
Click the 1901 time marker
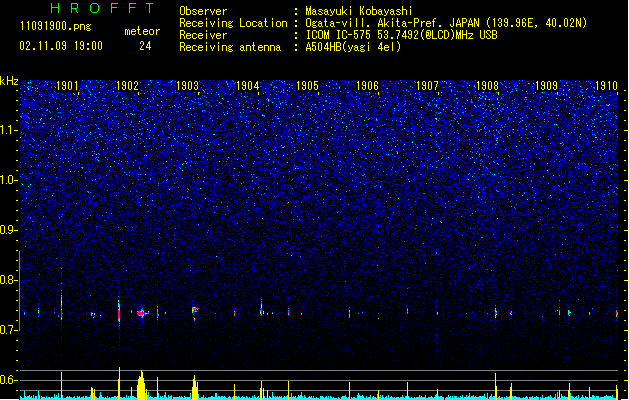[x=67, y=86]
